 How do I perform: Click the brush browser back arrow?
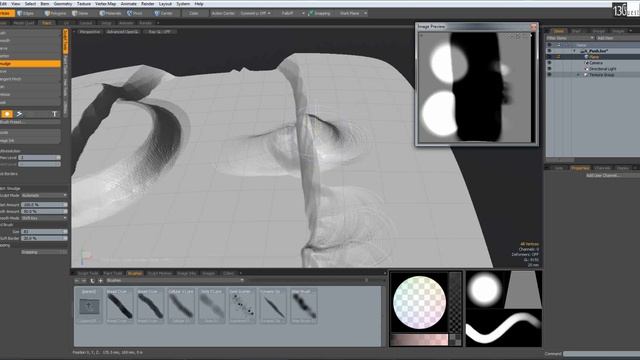tap(77, 281)
